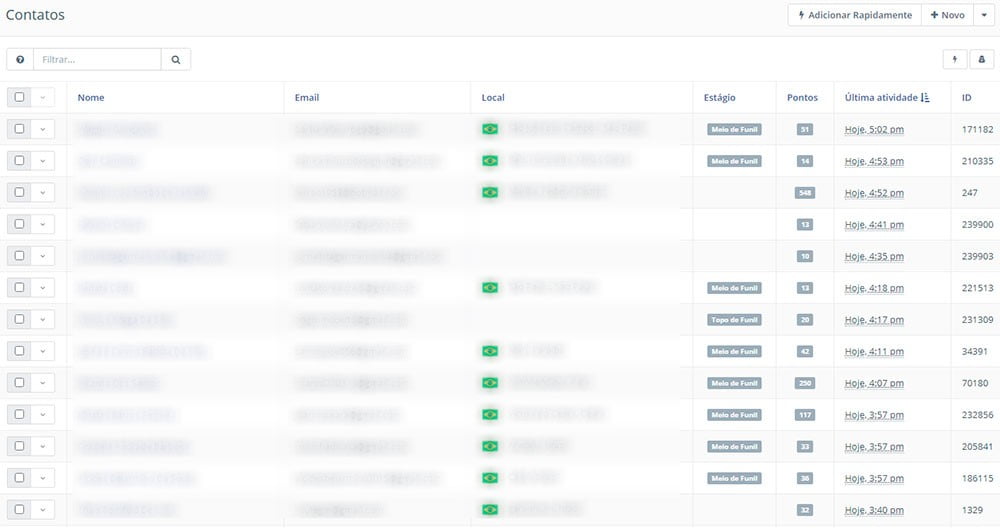Click the lightning bolt icon above the table
The width and height of the screenshot is (1000, 528).
click(x=955, y=60)
